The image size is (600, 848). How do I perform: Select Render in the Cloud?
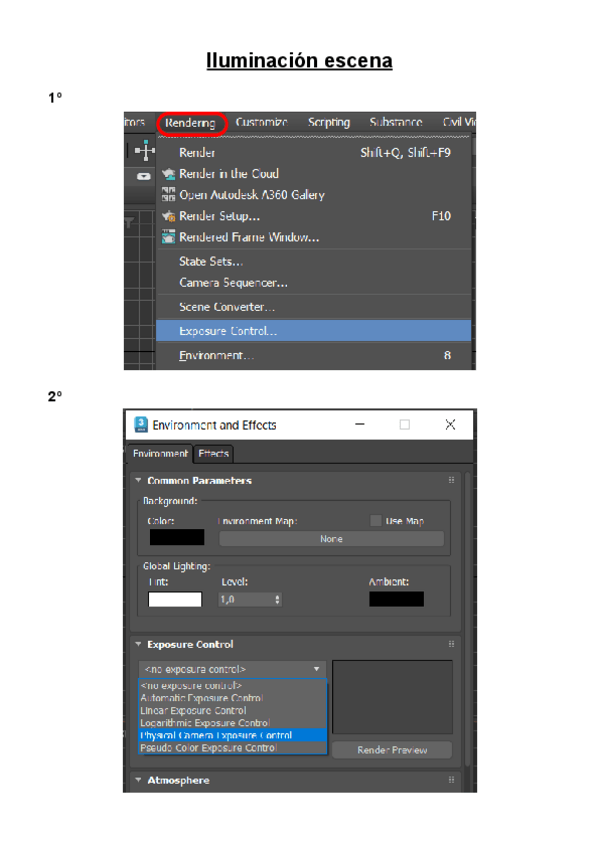[x=314, y=174]
